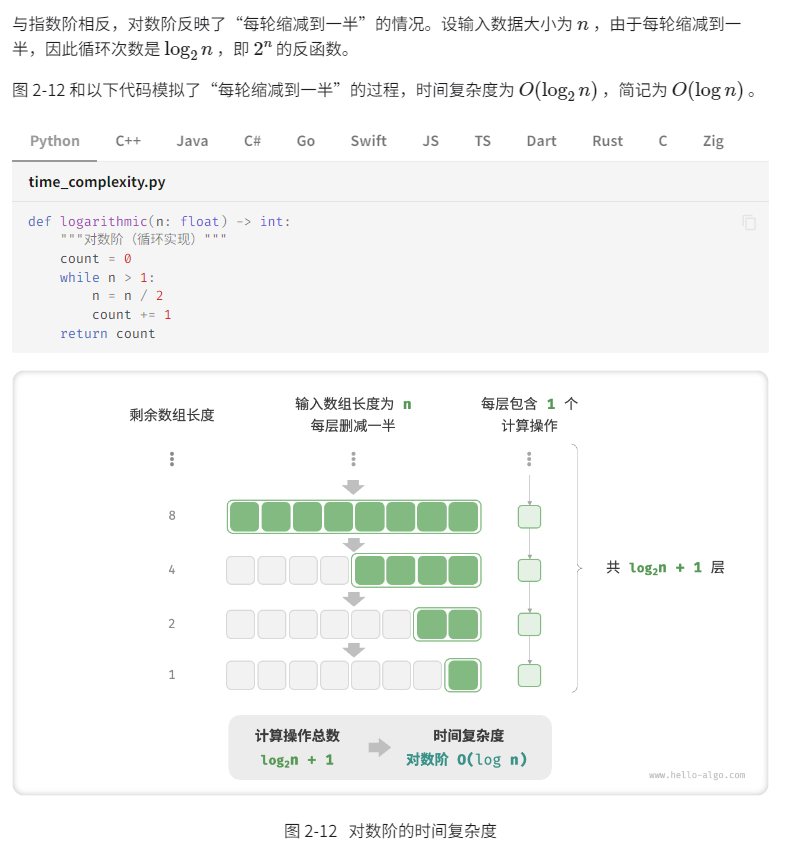This screenshot has height=854, width=796.
Task: Click the '共 log₂n + 1 层' annotation
Action: coord(665,568)
